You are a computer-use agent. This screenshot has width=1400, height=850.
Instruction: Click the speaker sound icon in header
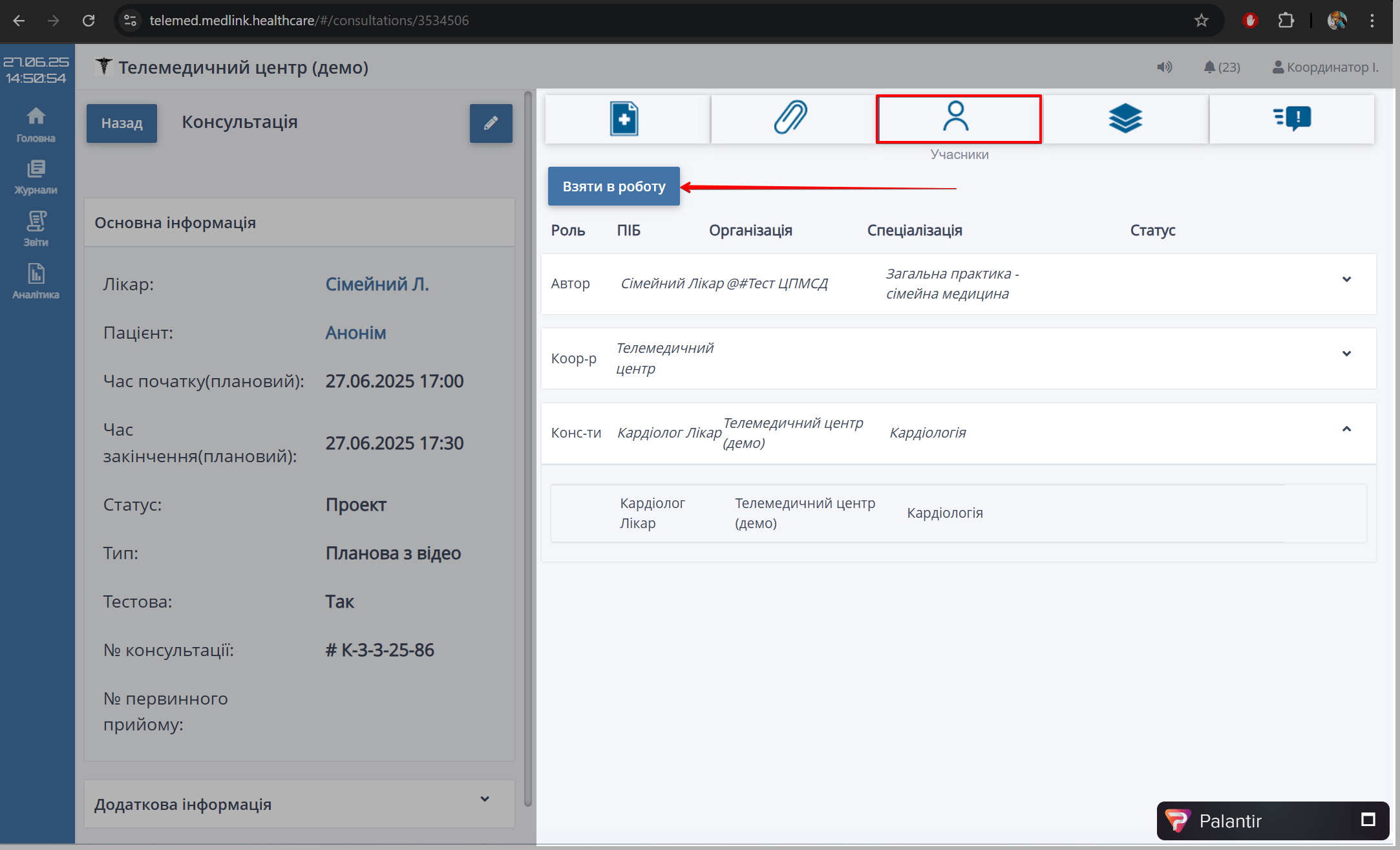pyautogui.click(x=1164, y=67)
